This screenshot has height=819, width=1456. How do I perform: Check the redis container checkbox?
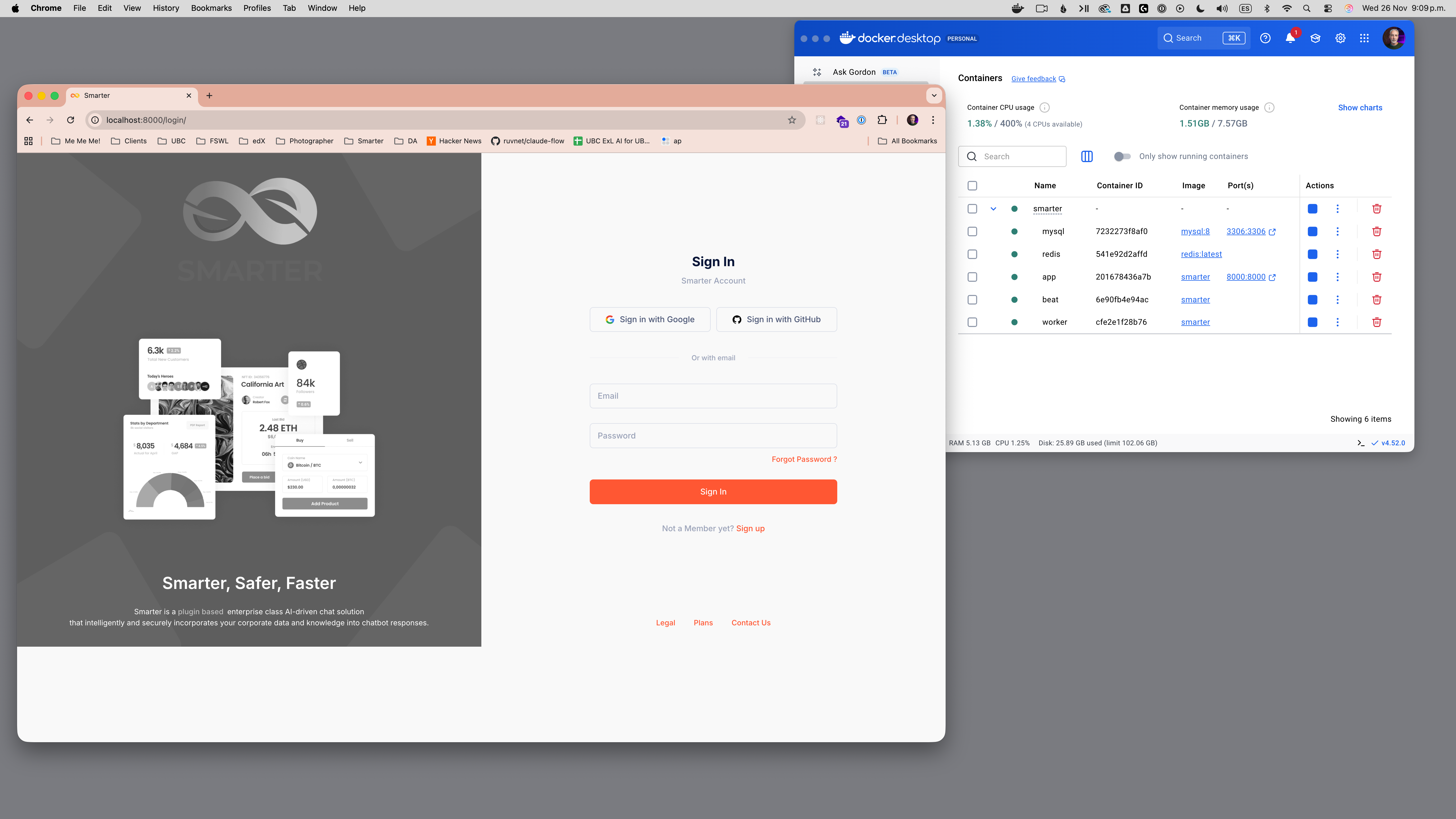(972, 254)
